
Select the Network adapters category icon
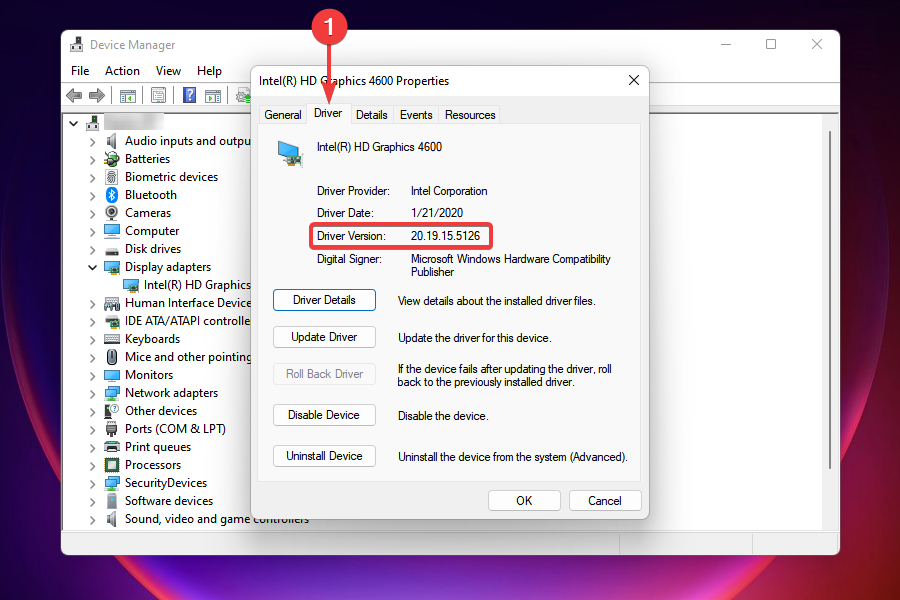click(x=112, y=393)
